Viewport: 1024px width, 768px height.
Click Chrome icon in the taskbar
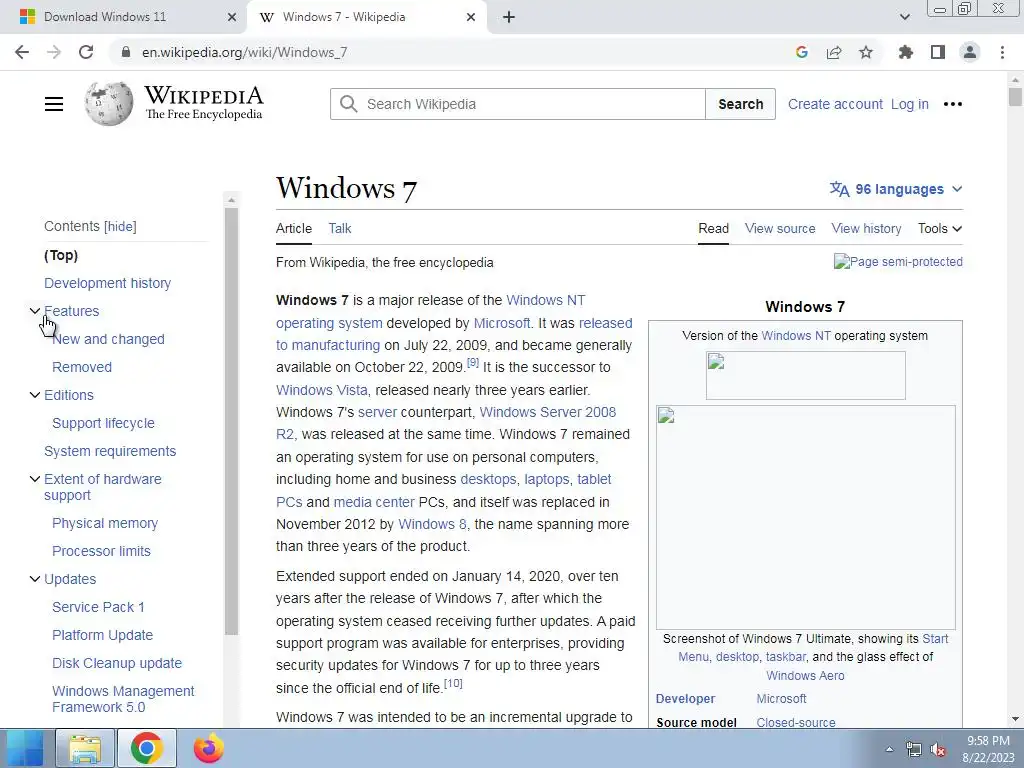(146, 748)
